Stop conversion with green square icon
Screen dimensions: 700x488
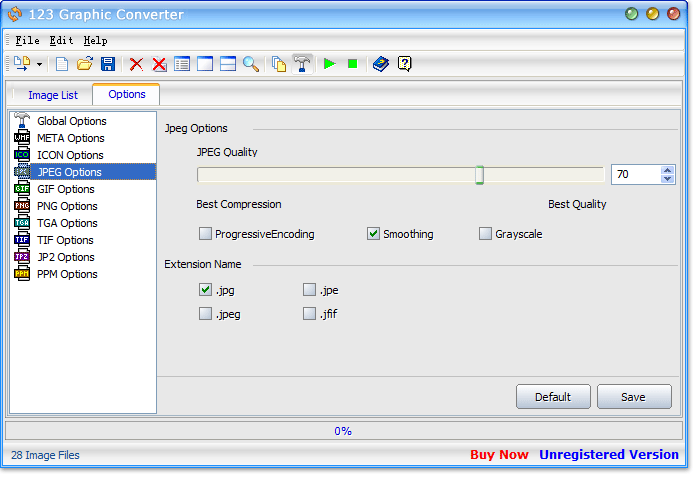[353, 64]
